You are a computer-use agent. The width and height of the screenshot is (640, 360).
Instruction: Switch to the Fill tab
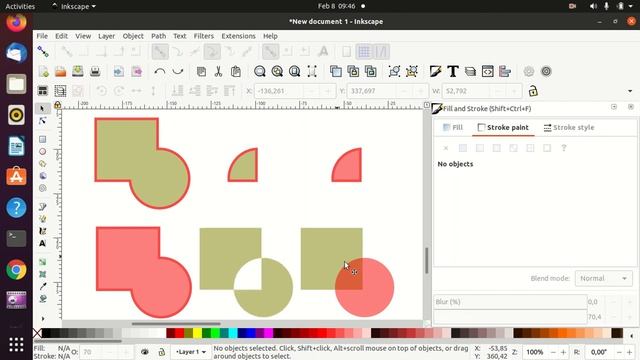pyautogui.click(x=453, y=127)
